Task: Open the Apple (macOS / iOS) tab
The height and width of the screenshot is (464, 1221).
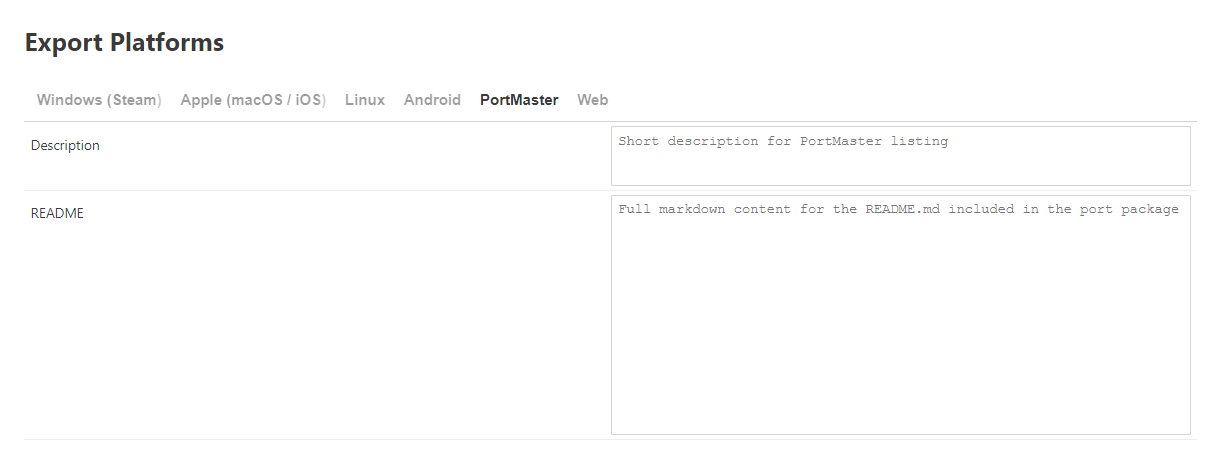Action: tap(253, 100)
